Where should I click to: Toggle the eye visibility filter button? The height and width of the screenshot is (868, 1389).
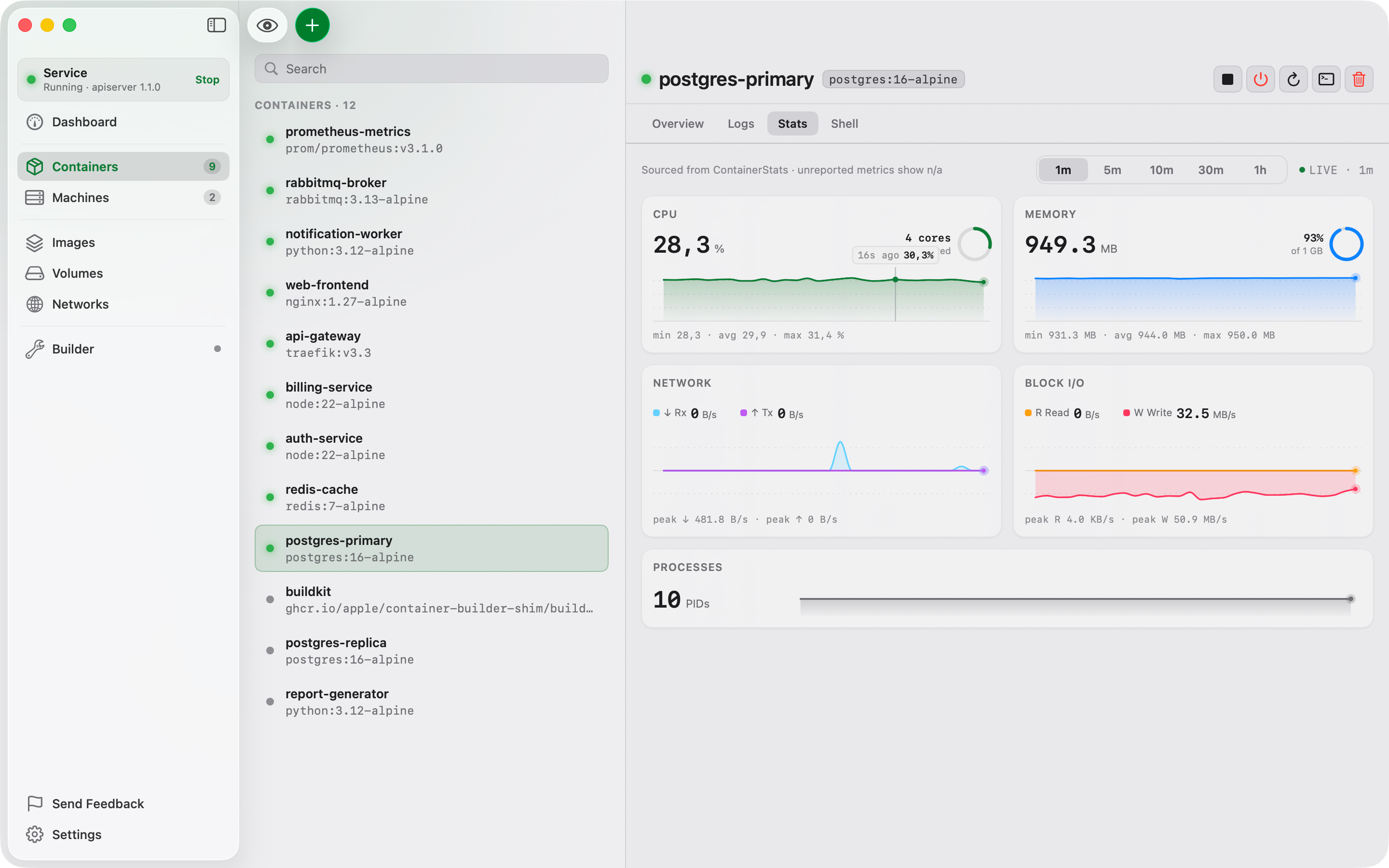coord(268,25)
